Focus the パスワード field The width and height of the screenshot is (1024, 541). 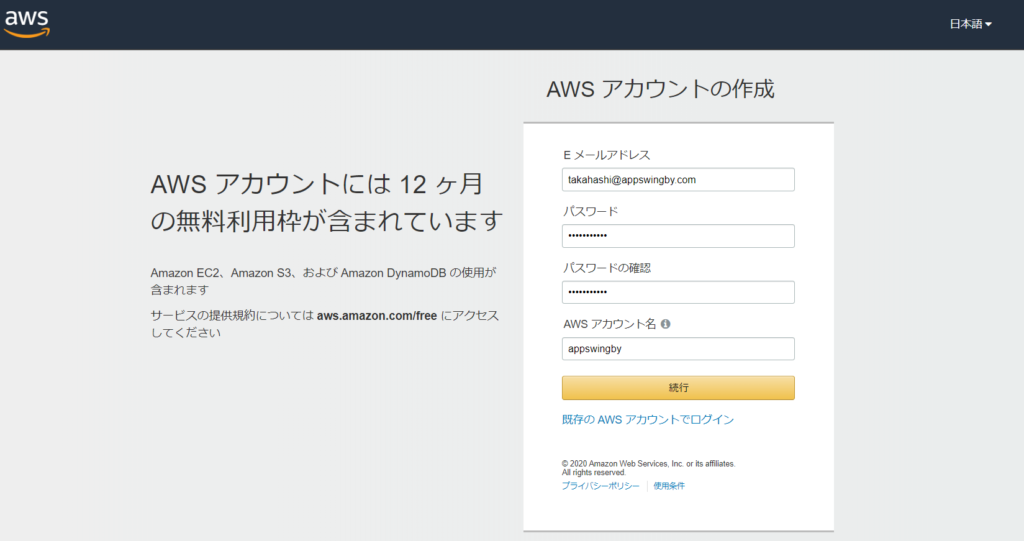tap(678, 236)
